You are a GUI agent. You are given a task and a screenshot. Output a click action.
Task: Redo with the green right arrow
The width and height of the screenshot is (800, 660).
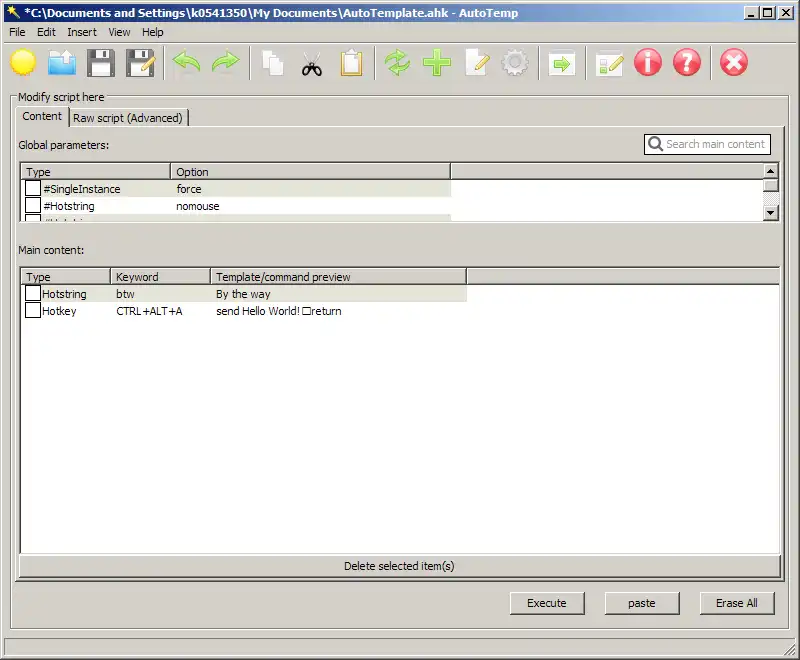click(226, 63)
